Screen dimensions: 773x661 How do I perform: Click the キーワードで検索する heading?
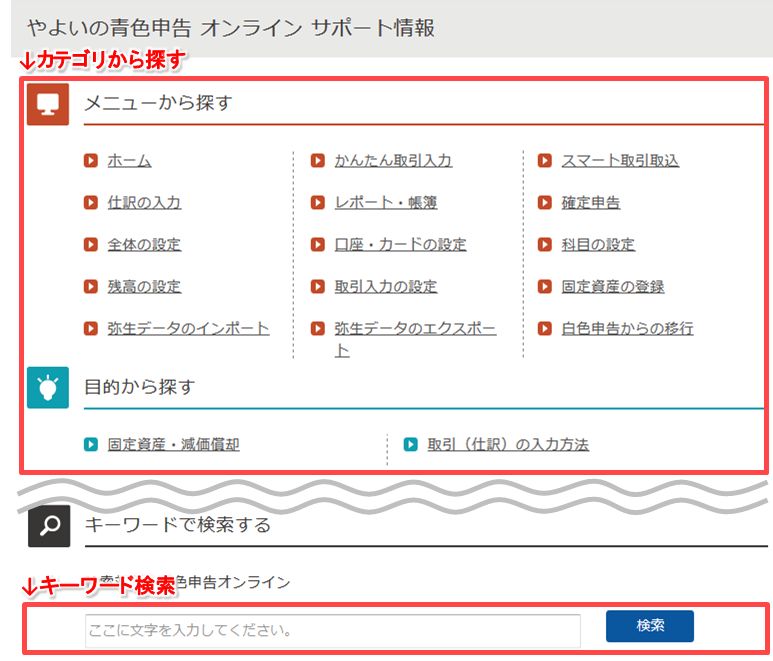177,525
